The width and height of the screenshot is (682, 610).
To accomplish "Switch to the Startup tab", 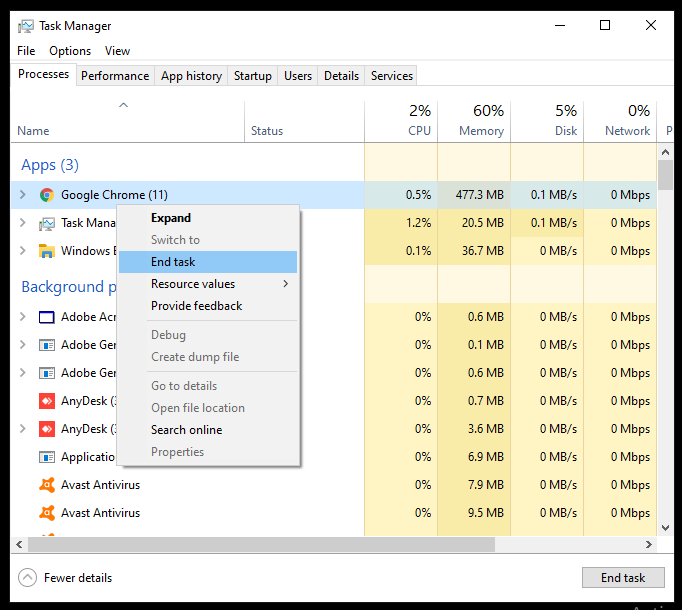I will tap(253, 76).
